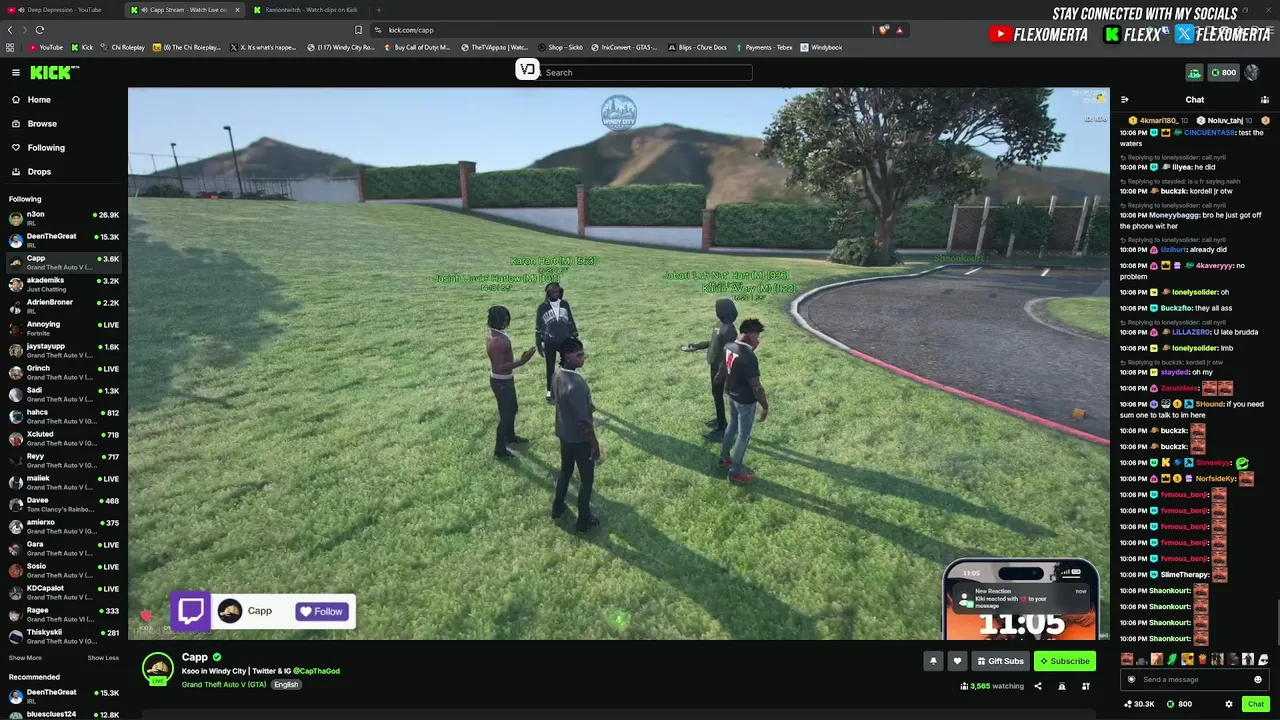1280x720 pixels.
Task: Click the 800 KICKs balance below chat
Action: 1179,704
